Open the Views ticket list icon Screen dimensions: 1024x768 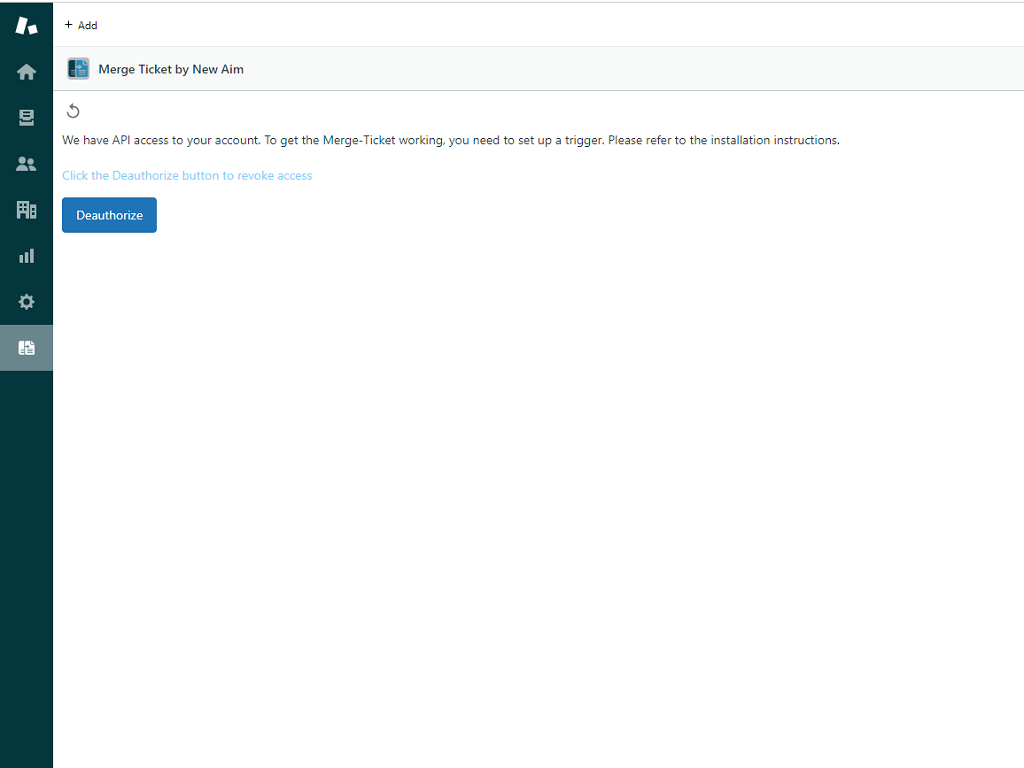(x=26, y=118)
